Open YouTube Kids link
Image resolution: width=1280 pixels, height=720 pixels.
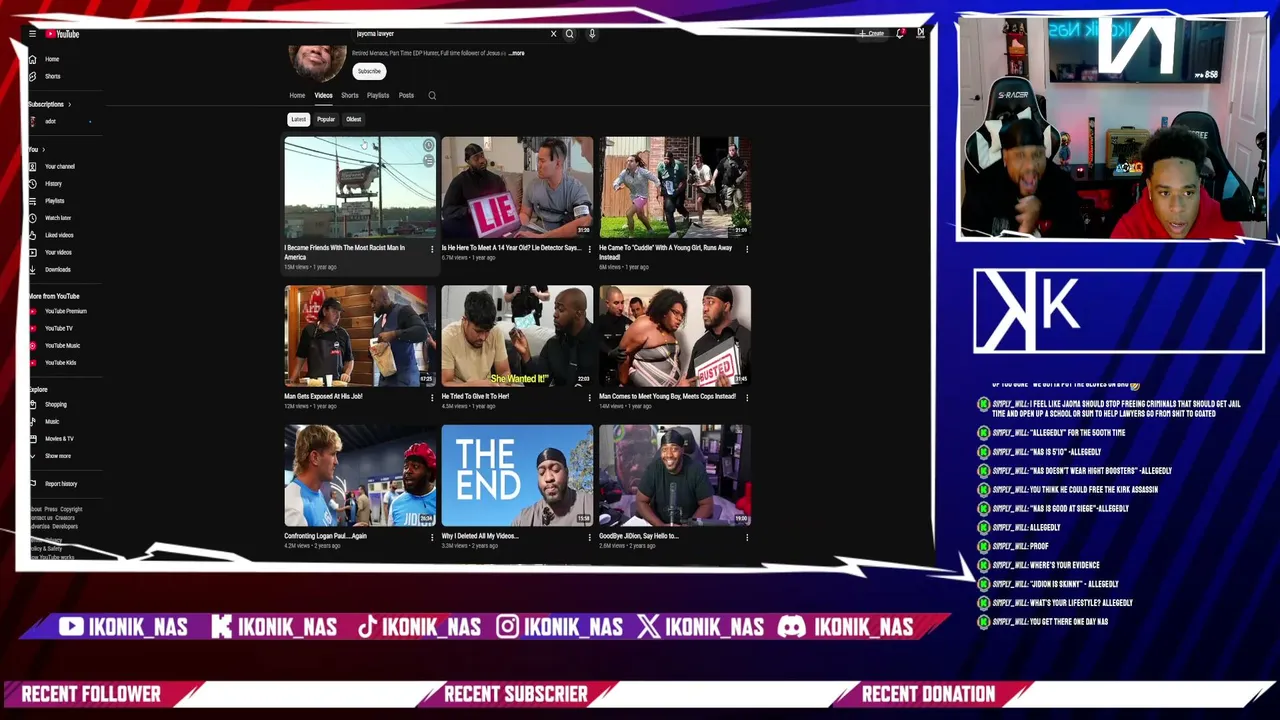pos(60,362)
